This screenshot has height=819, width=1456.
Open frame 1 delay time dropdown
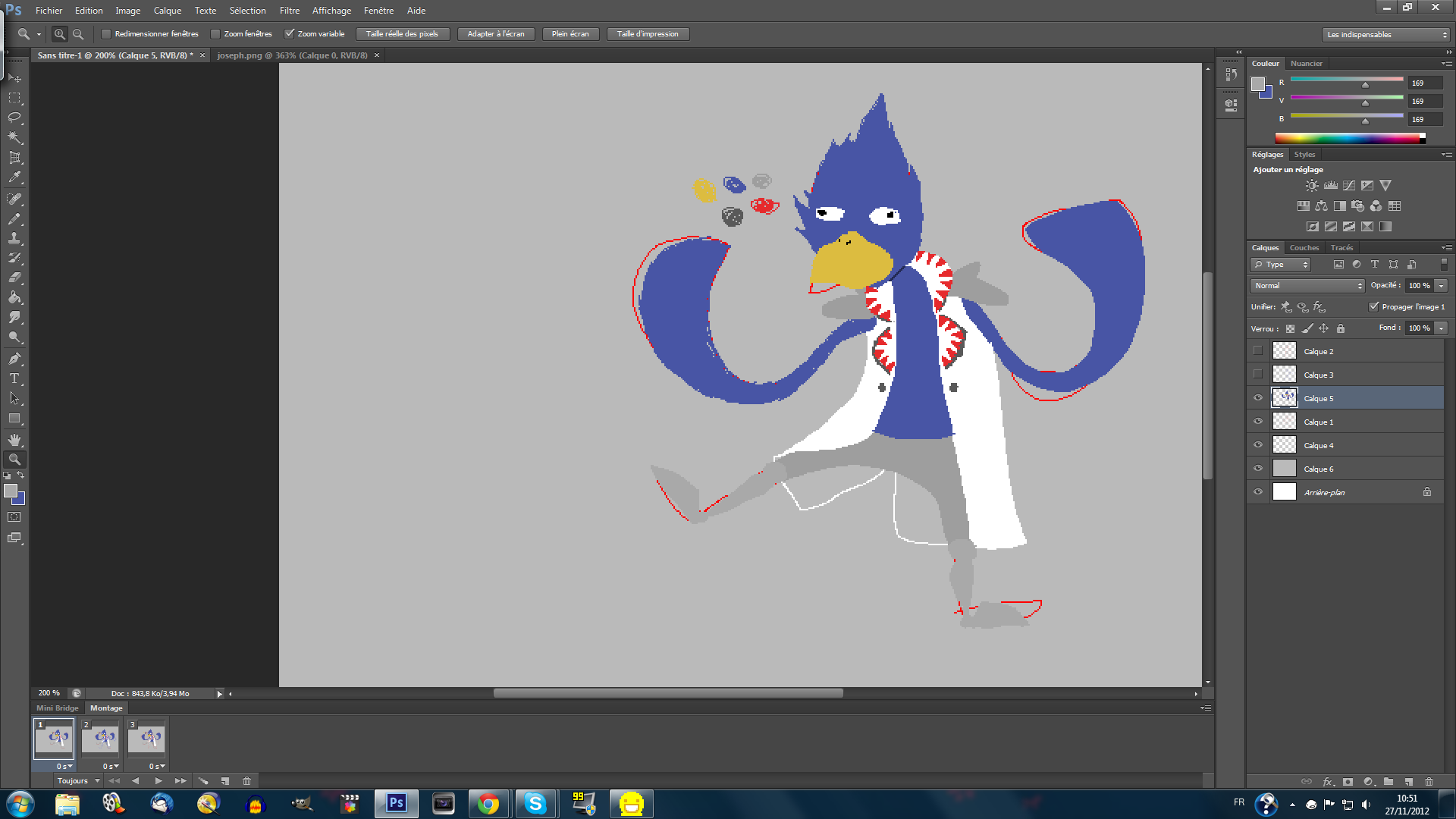tap(64, 767)
